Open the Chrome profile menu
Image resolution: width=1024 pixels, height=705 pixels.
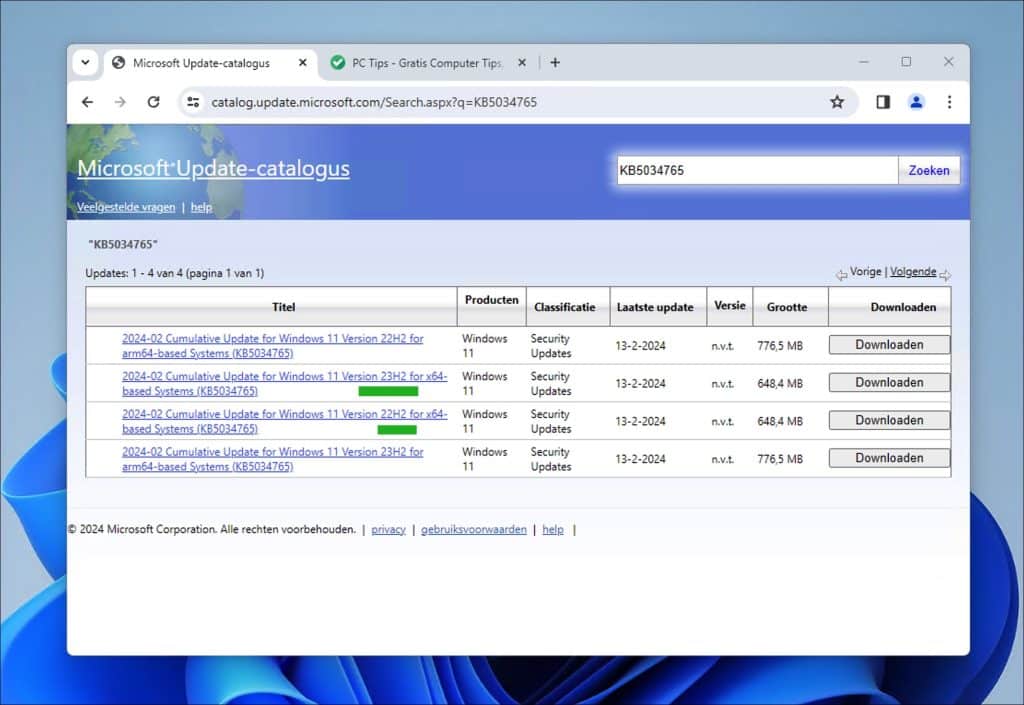coord(916,102)
